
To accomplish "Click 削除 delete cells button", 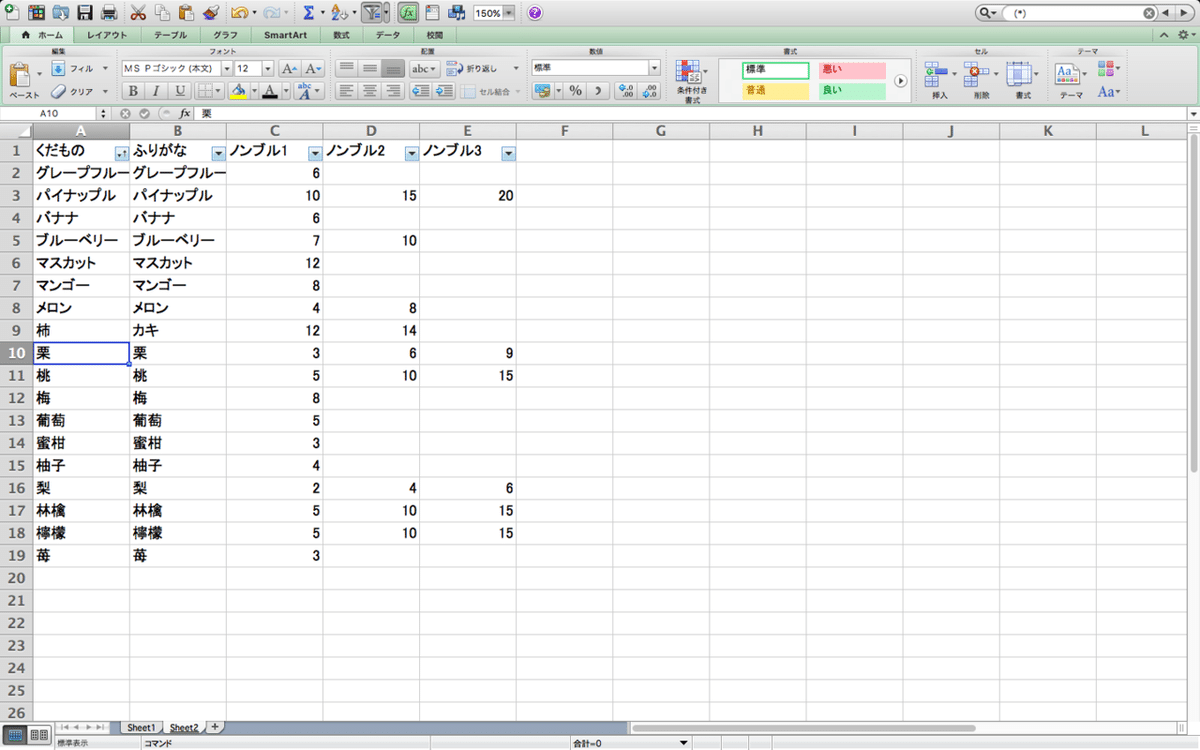I will 981,80.
